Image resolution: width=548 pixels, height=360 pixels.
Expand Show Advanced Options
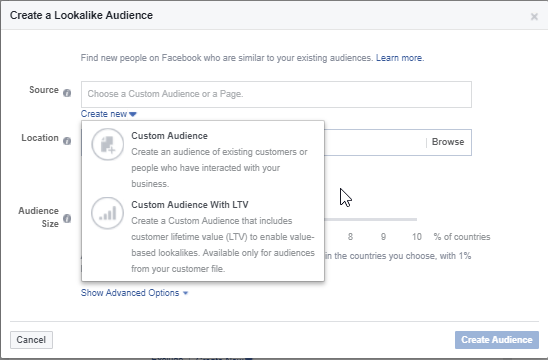tap(130, 293)
